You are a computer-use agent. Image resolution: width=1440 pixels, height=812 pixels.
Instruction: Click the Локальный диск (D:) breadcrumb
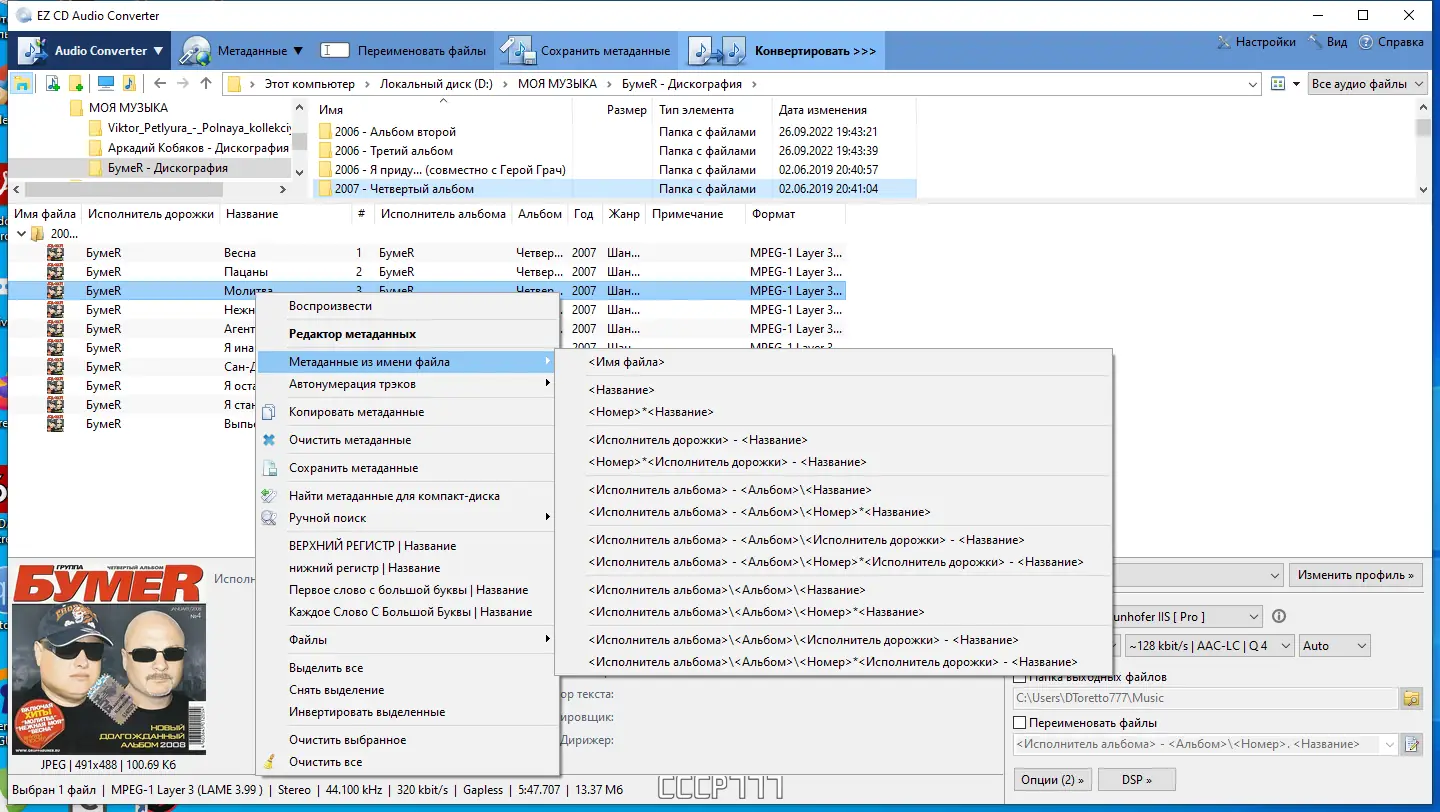pos(436,84)
